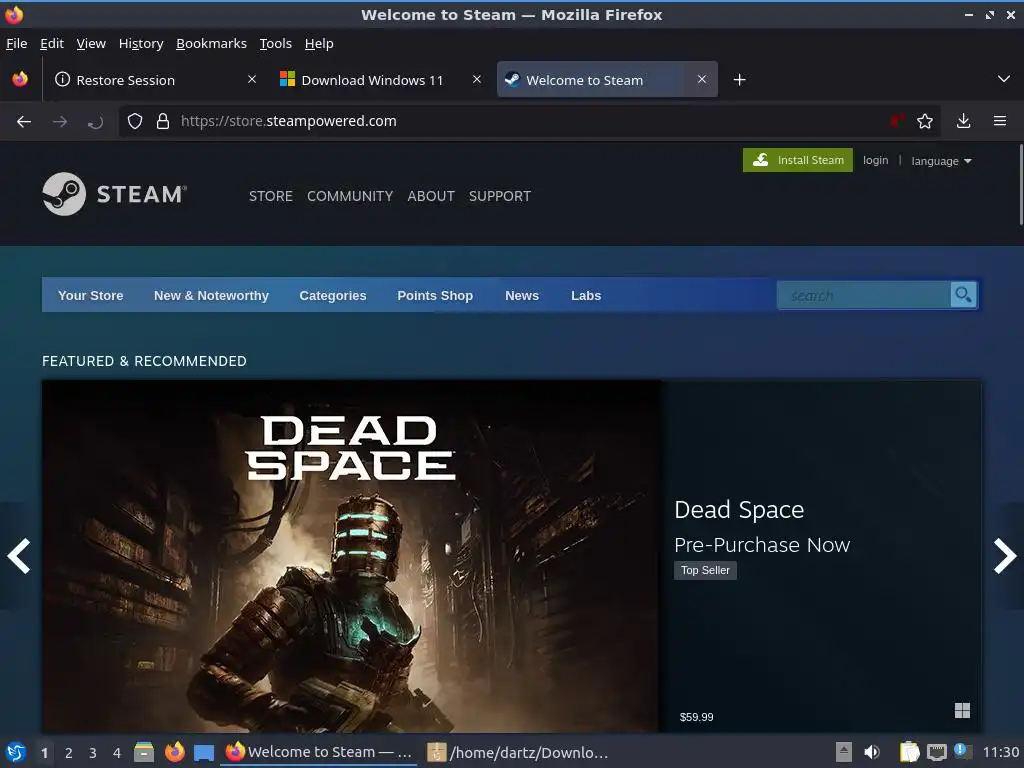Open the volume control in the system tray
This screenshot has width=1024, height=768.
pyautogui.click(x=872, y=752)
